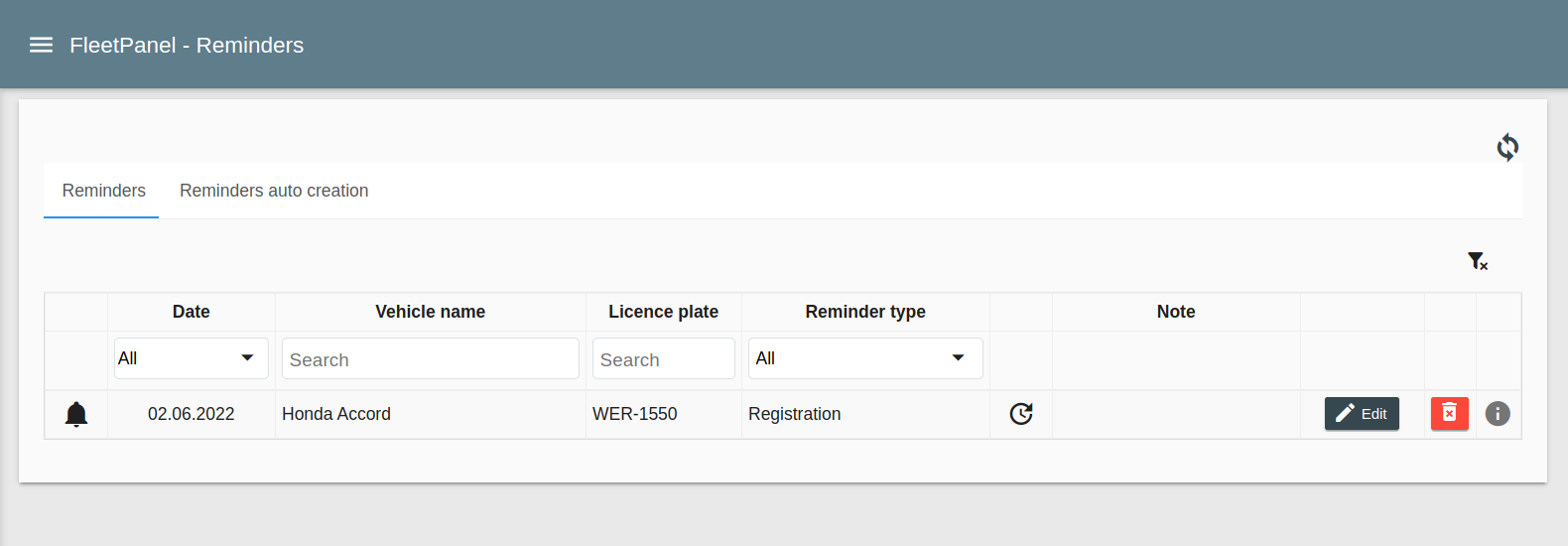Click the refresh sync icon
Image resolution: width=1568 pixels, height=546 pixels.
point(1506,147)
